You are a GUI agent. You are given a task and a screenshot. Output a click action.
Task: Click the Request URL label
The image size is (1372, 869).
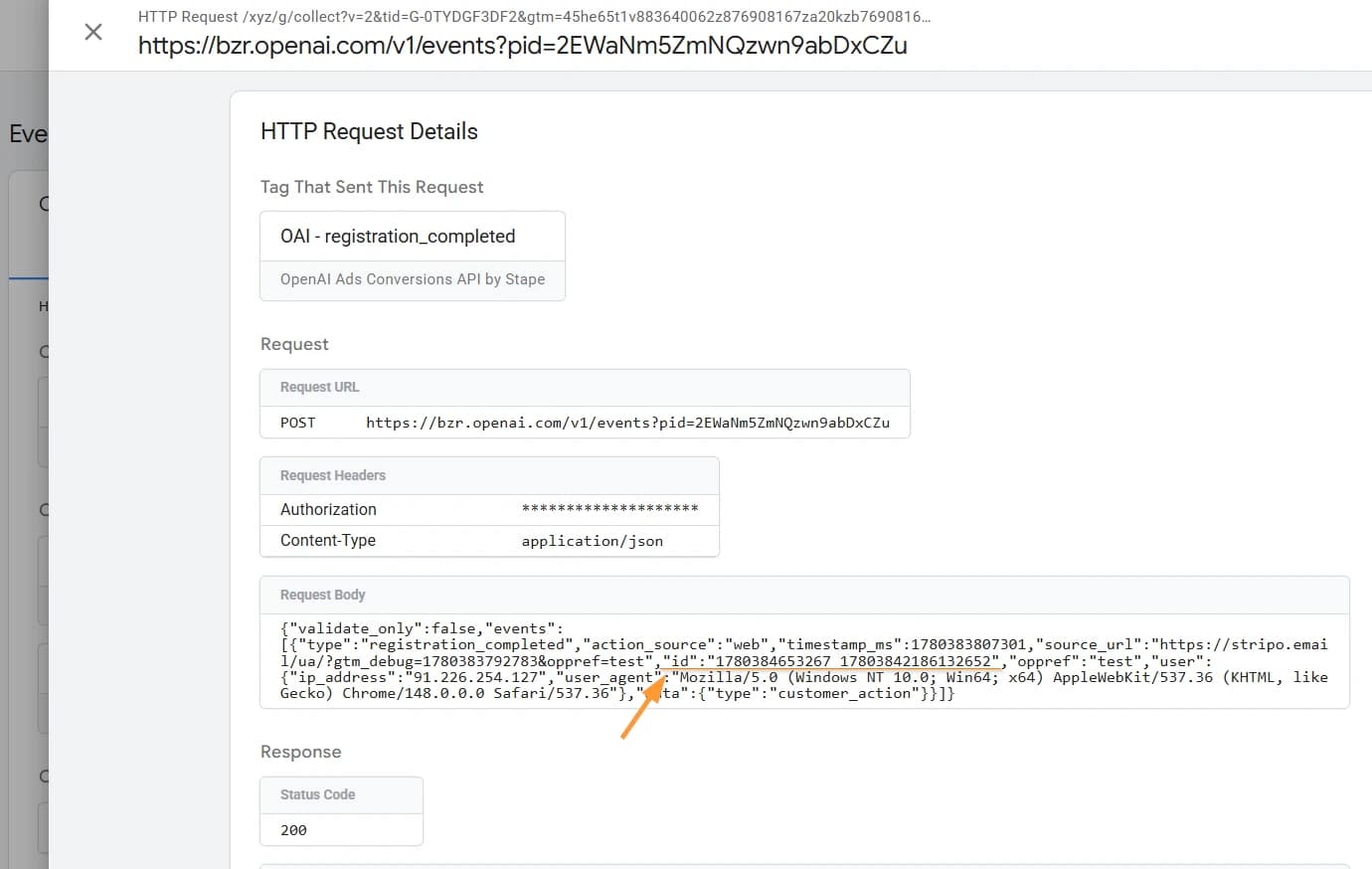[319, 387]
